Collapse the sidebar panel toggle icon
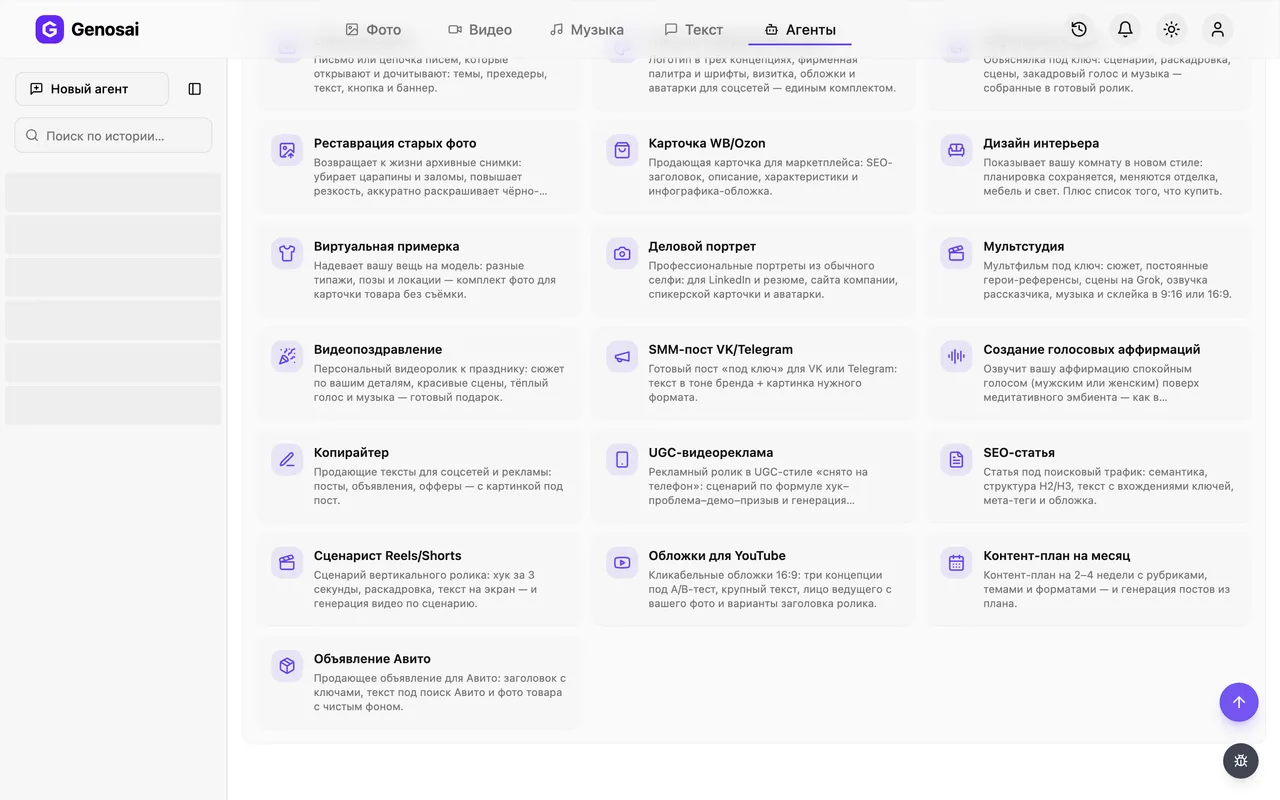Screen dimensions: 1280x800 (195, 89)
